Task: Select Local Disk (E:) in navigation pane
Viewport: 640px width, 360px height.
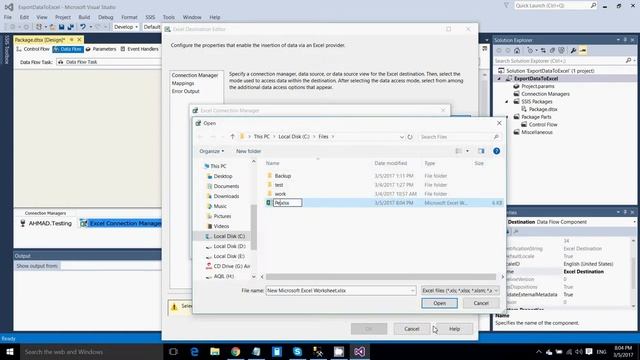Action: [x=229, y=256]
